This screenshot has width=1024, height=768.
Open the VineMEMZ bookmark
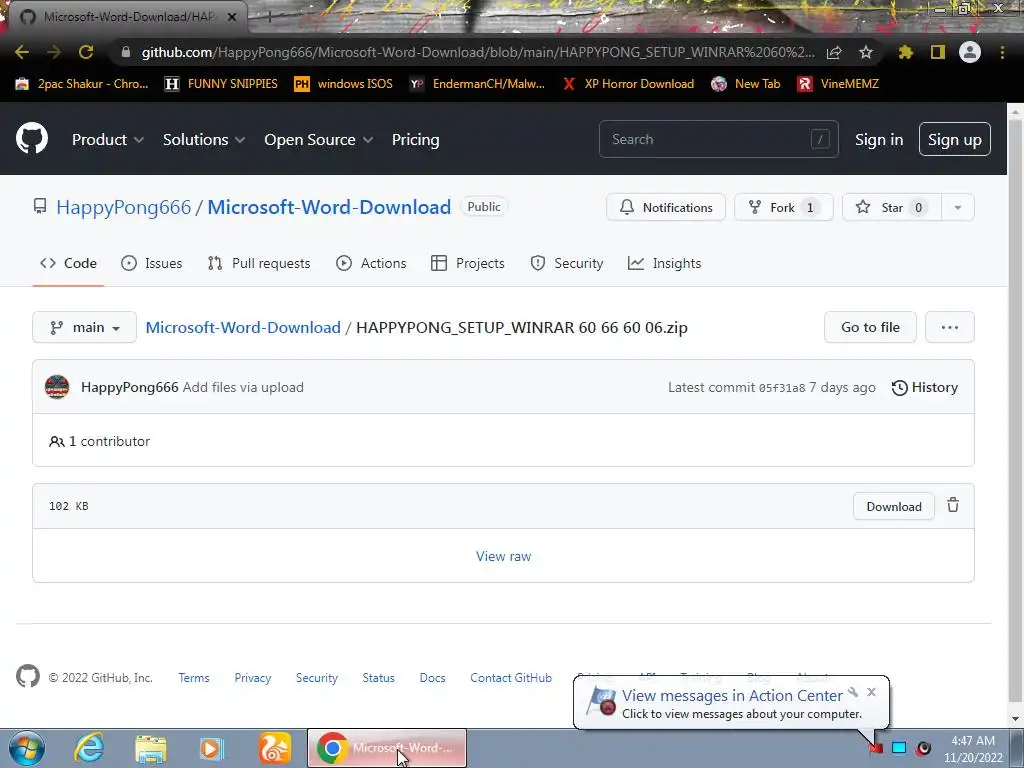(x=838, y=84)
